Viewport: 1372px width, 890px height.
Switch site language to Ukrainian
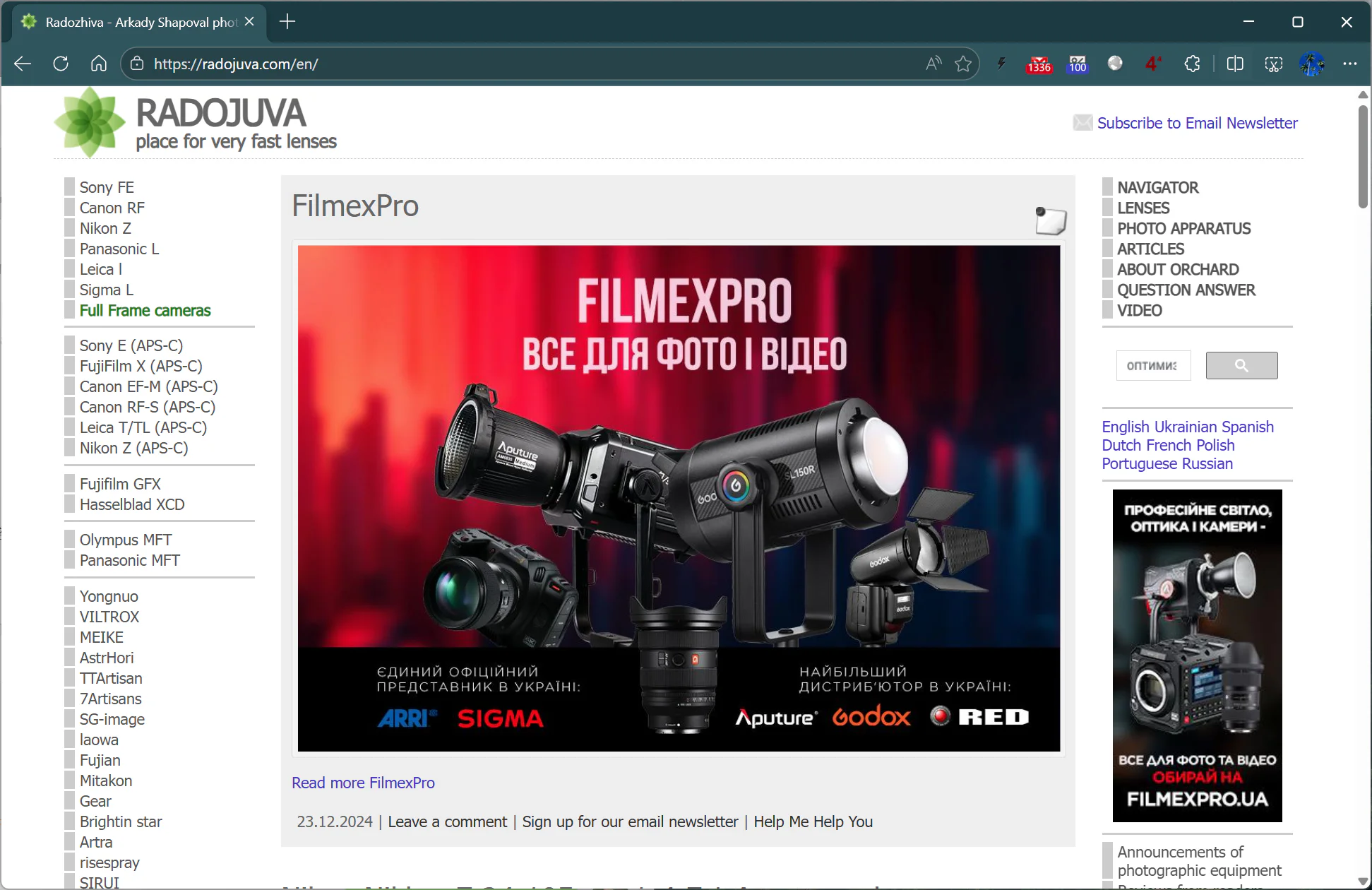1185,427
